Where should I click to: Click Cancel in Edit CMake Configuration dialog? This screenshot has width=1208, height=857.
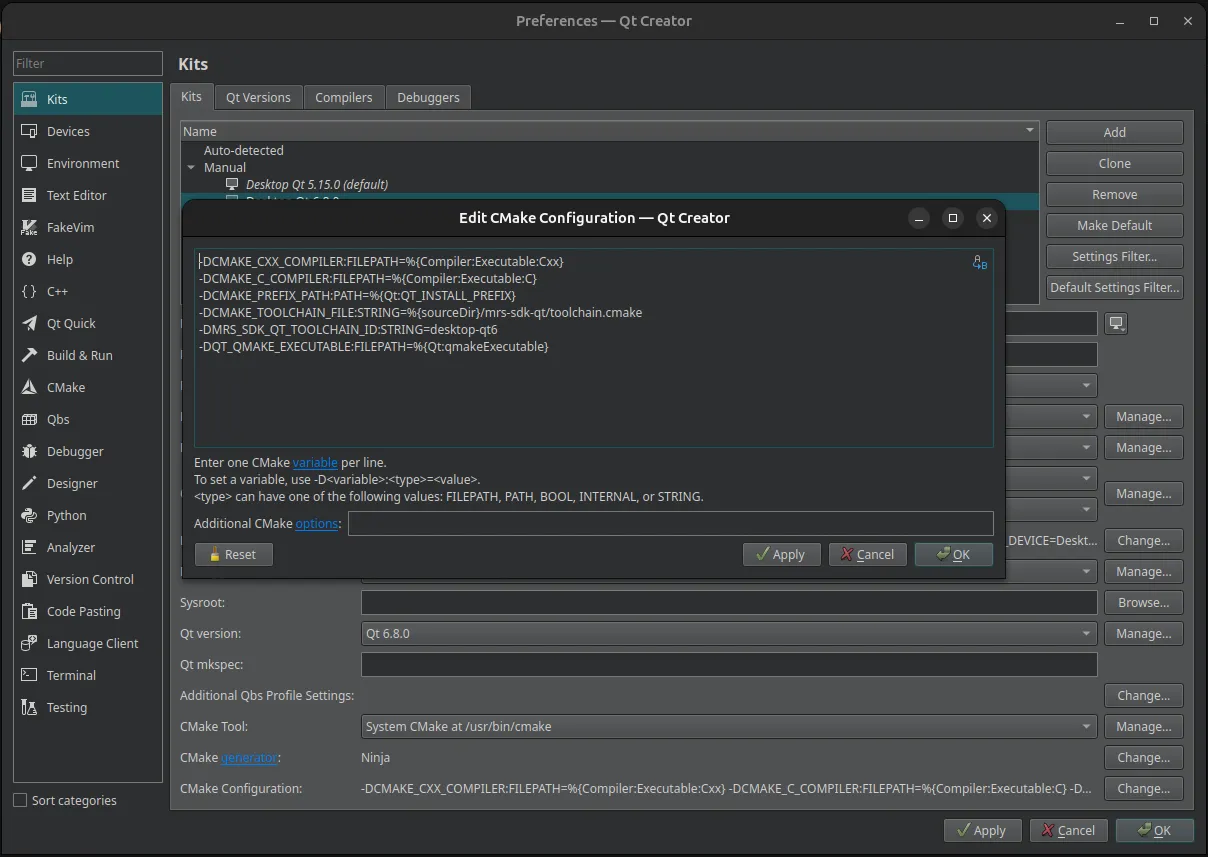(867, 554)
